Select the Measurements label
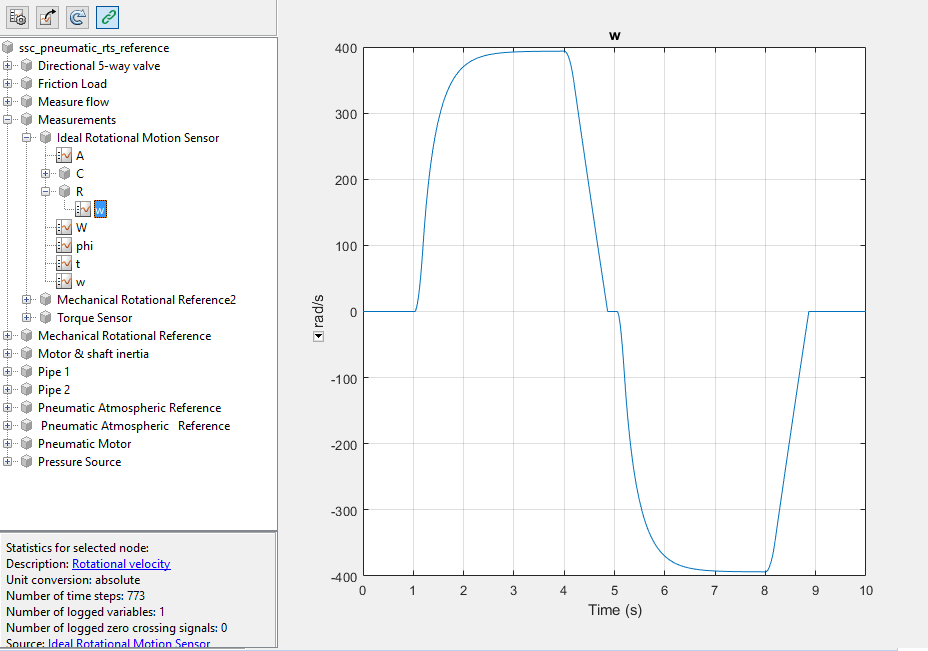928x651 pixels. click(x=77, y=120)
